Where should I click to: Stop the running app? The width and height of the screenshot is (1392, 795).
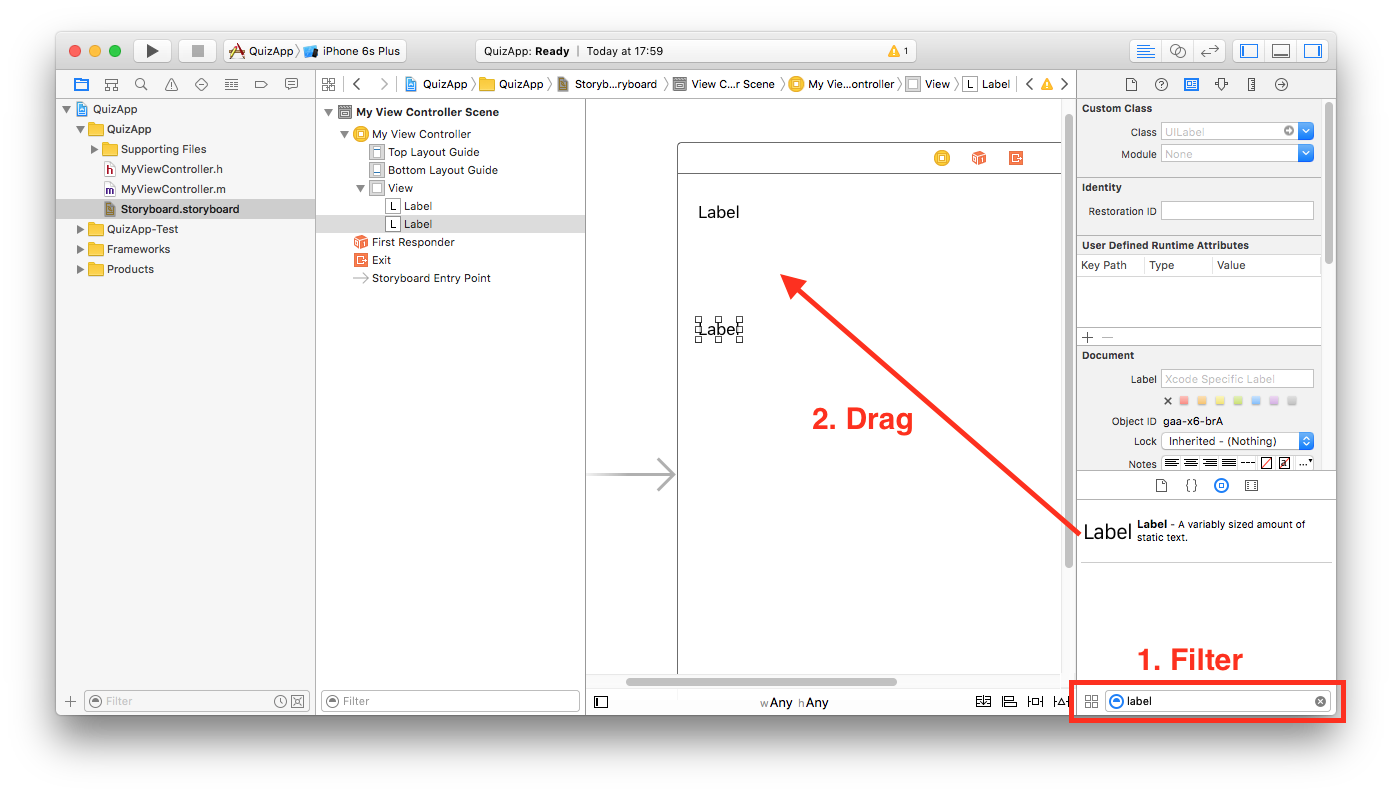coord(198,51)
